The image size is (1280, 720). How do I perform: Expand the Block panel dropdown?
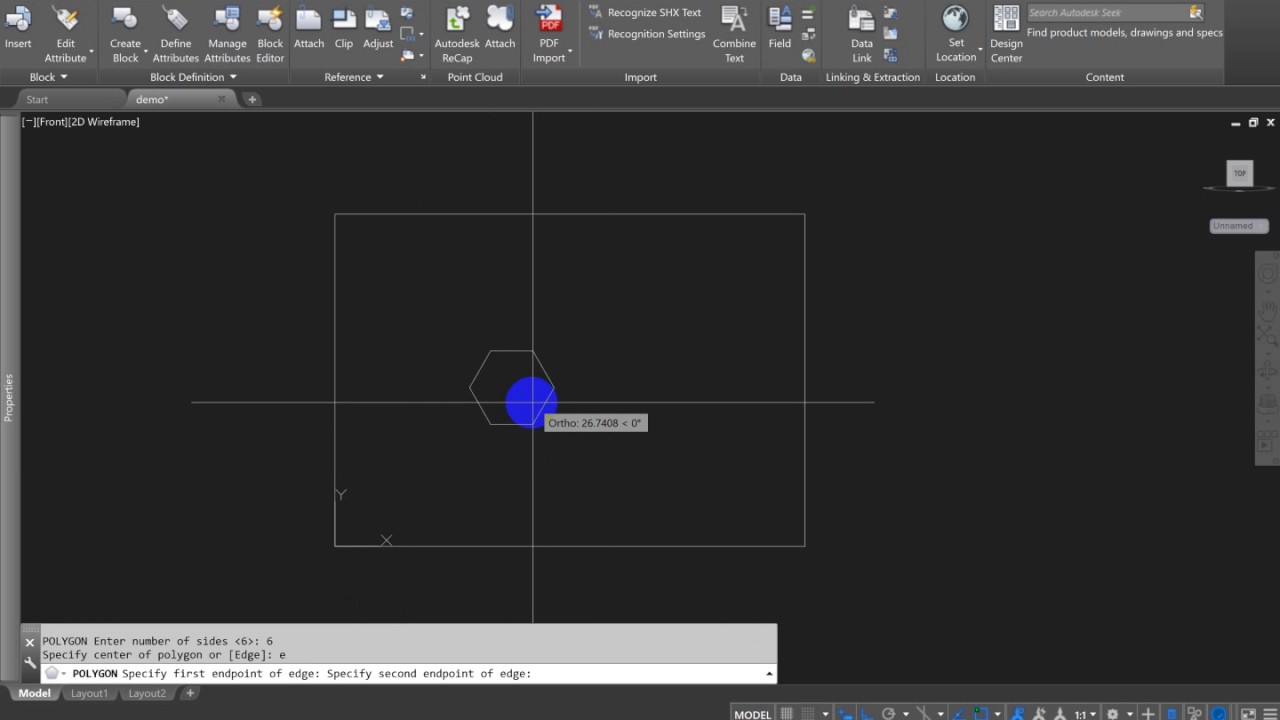[x=48, y=77]
